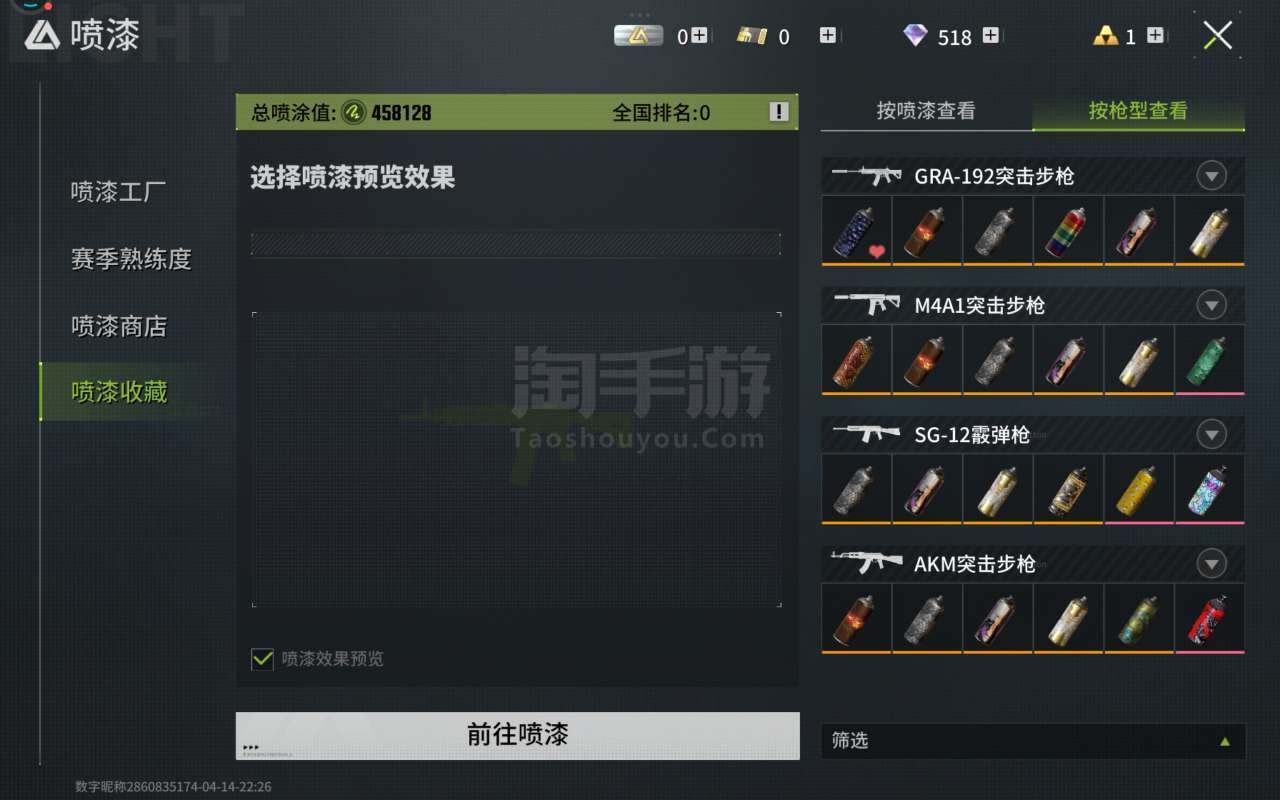1280x800 pixels.
Task: Pick the yellow spray can under SG-12
Action: tap(1140, 489)
